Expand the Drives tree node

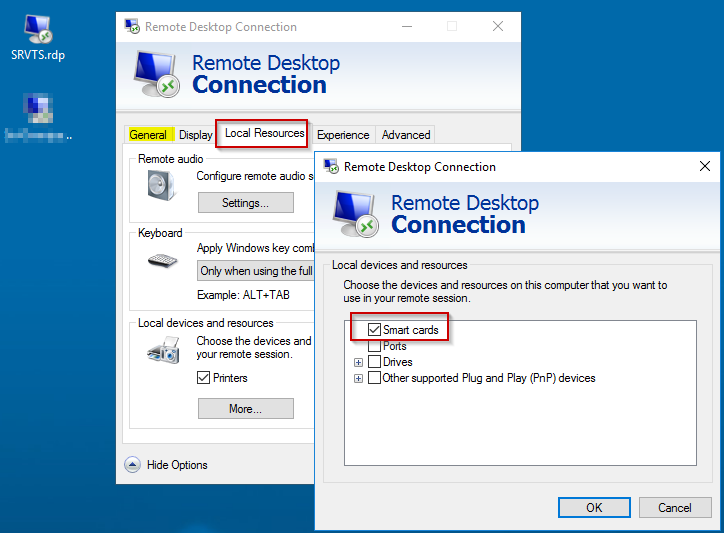click(358, 362)
